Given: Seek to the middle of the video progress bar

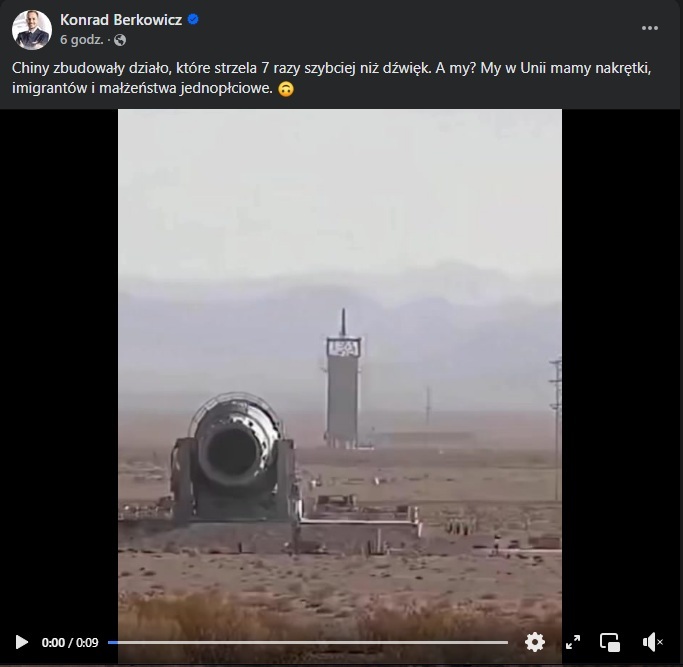Looking at the screenshot, I should [308, 642].
